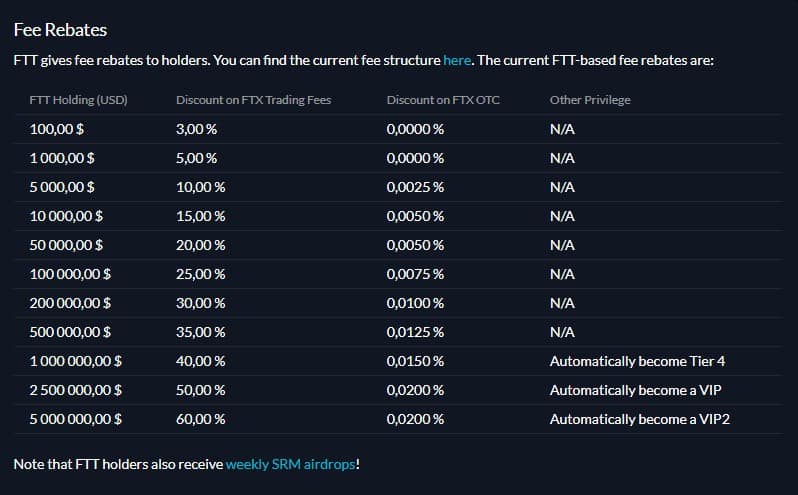Click 'Automatically become a VIP' cell
Screen dimensions: 798x495
636,390
